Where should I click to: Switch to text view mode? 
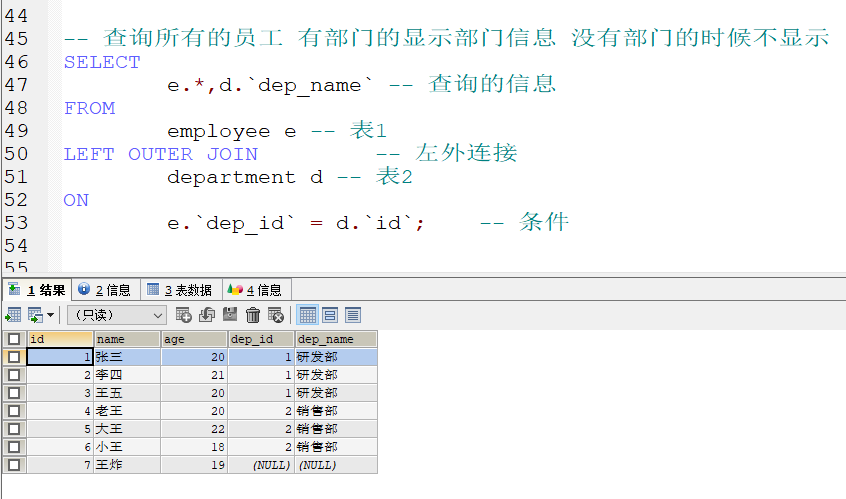(x=353, y=315)
